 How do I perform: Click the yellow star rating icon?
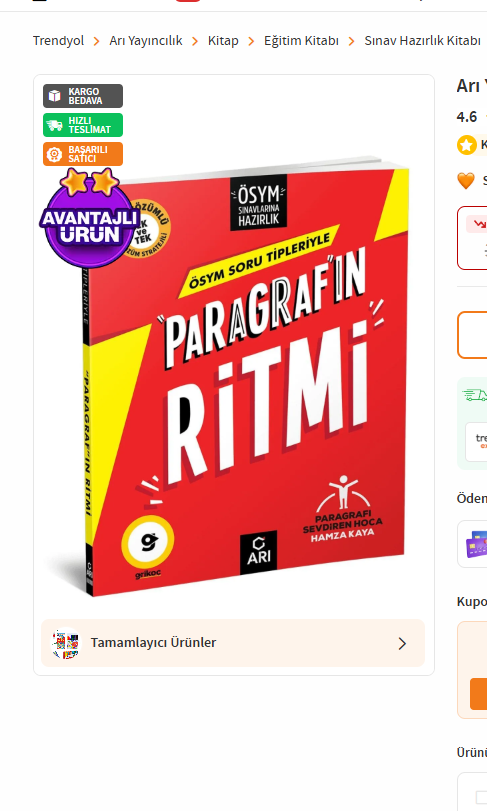(x=466, y=145)
